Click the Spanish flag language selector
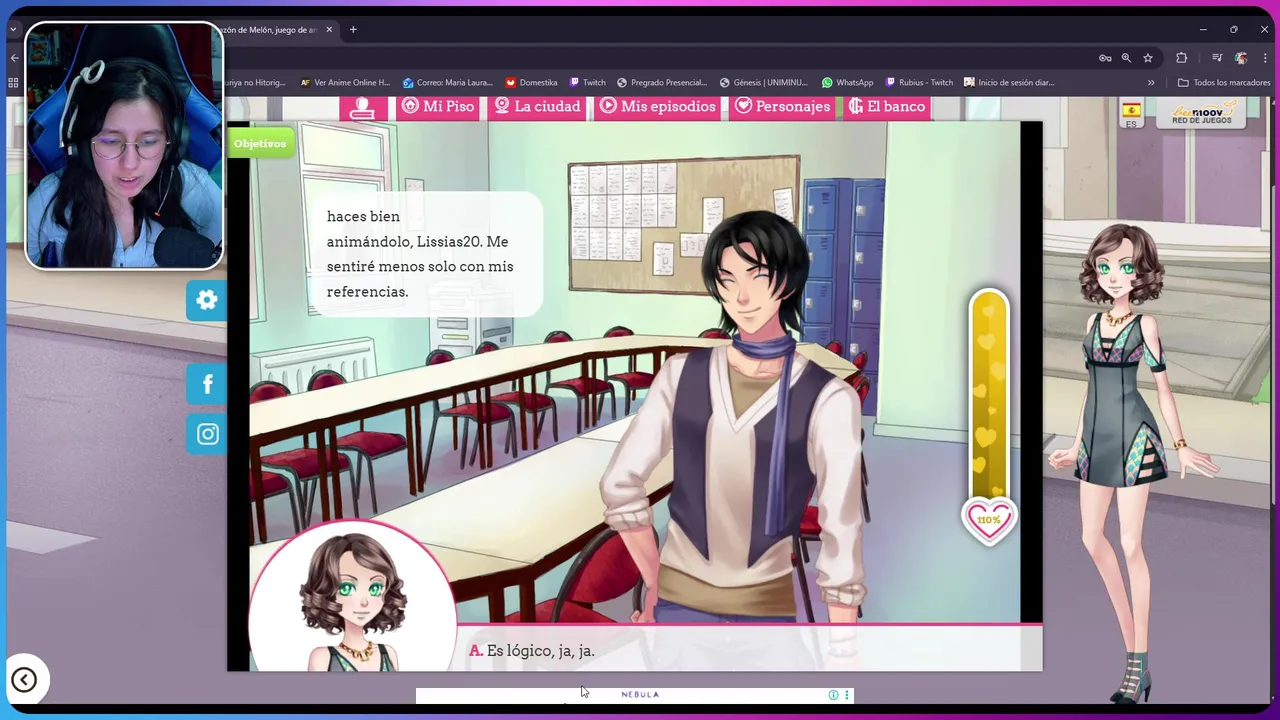 point(1131,113)
